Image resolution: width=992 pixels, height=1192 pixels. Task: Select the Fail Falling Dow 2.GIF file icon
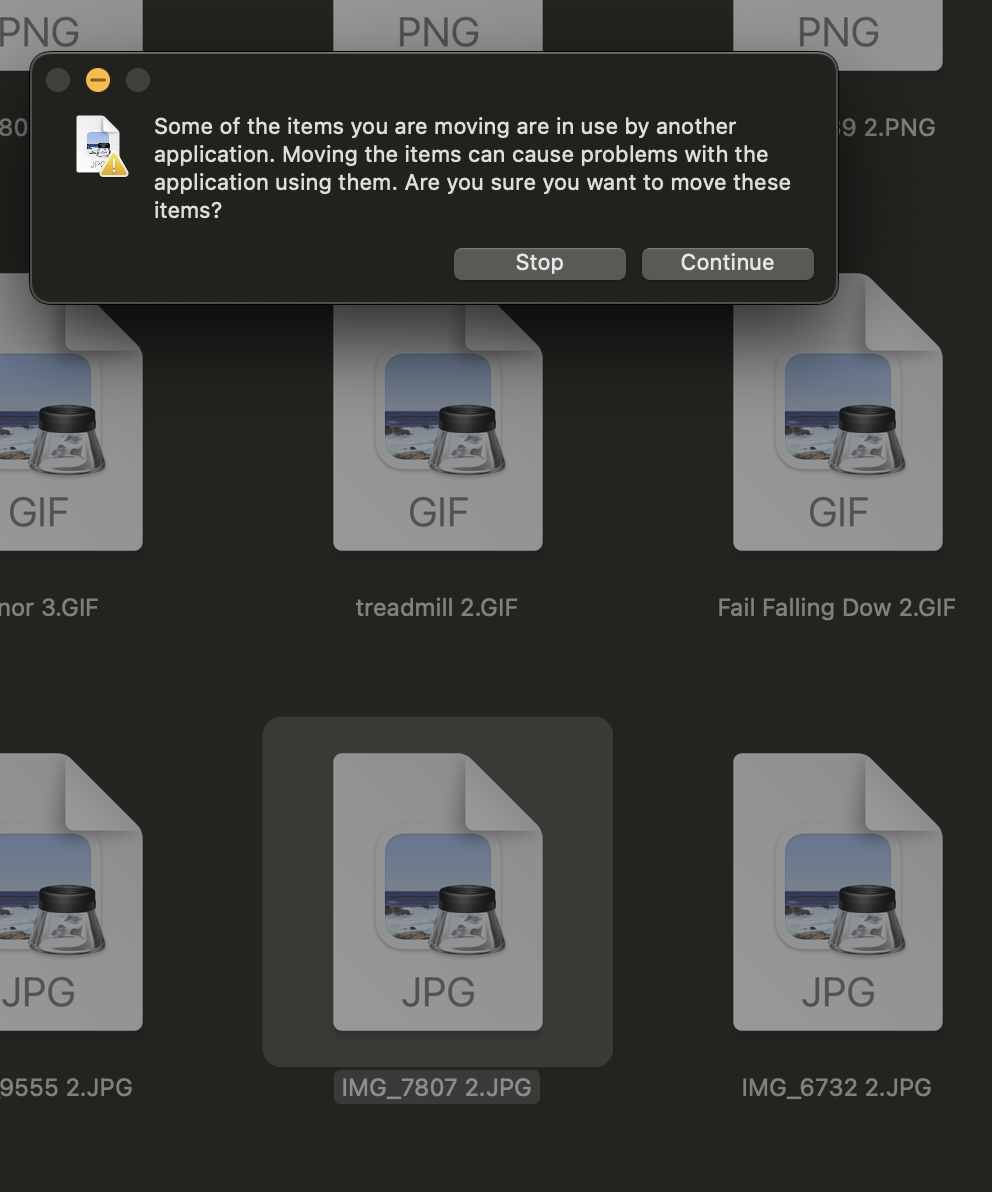838,411
